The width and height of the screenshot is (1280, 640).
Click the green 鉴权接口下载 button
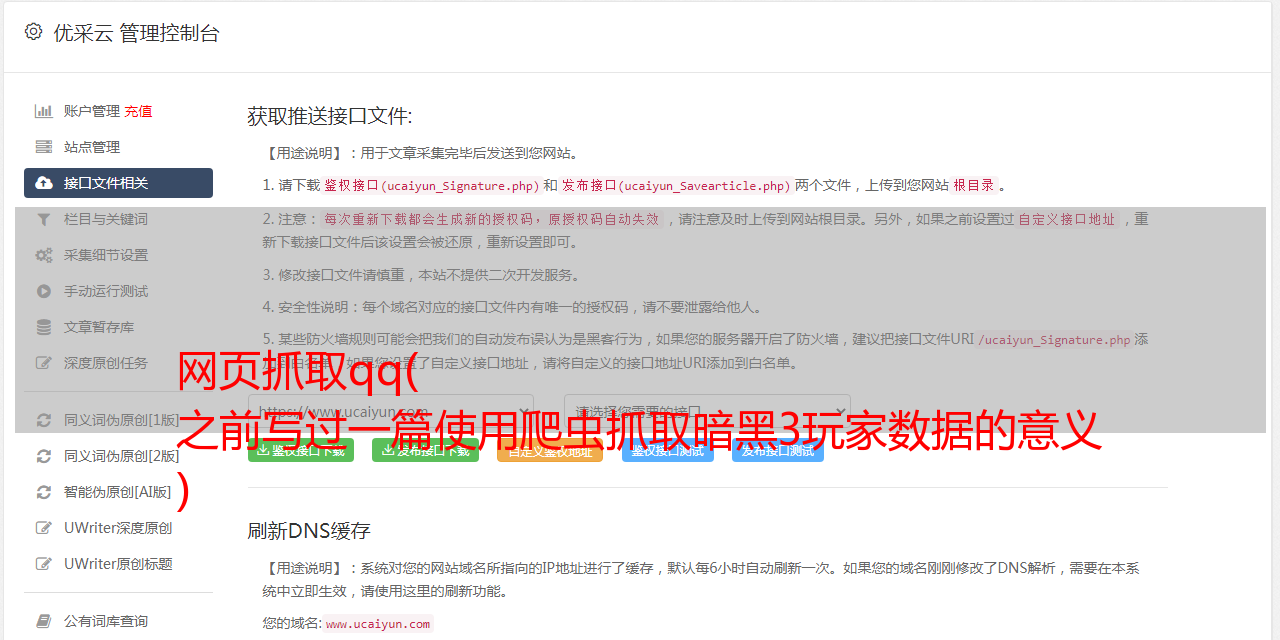(300, 451)
